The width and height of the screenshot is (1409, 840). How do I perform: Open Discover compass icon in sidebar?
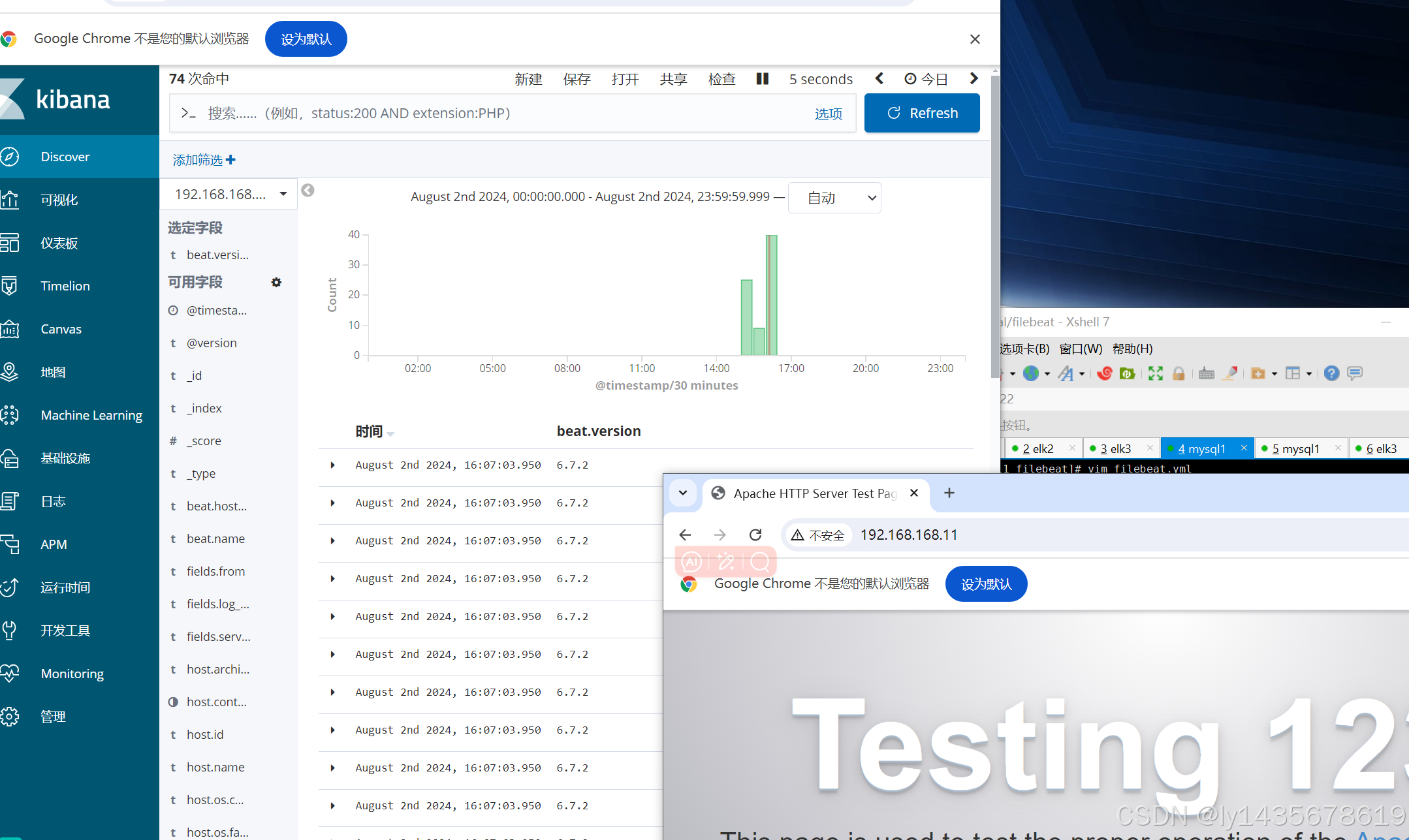click(x=10, y=157)
